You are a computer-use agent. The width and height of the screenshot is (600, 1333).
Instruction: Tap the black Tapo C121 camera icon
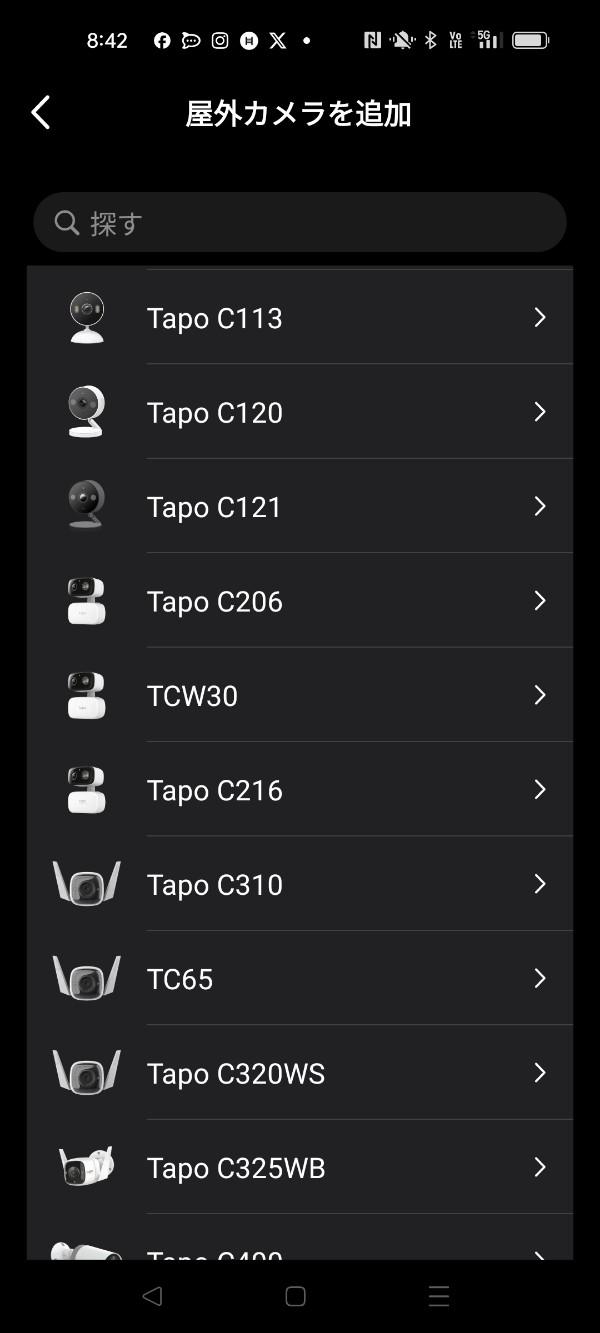[x=87, y=506]
